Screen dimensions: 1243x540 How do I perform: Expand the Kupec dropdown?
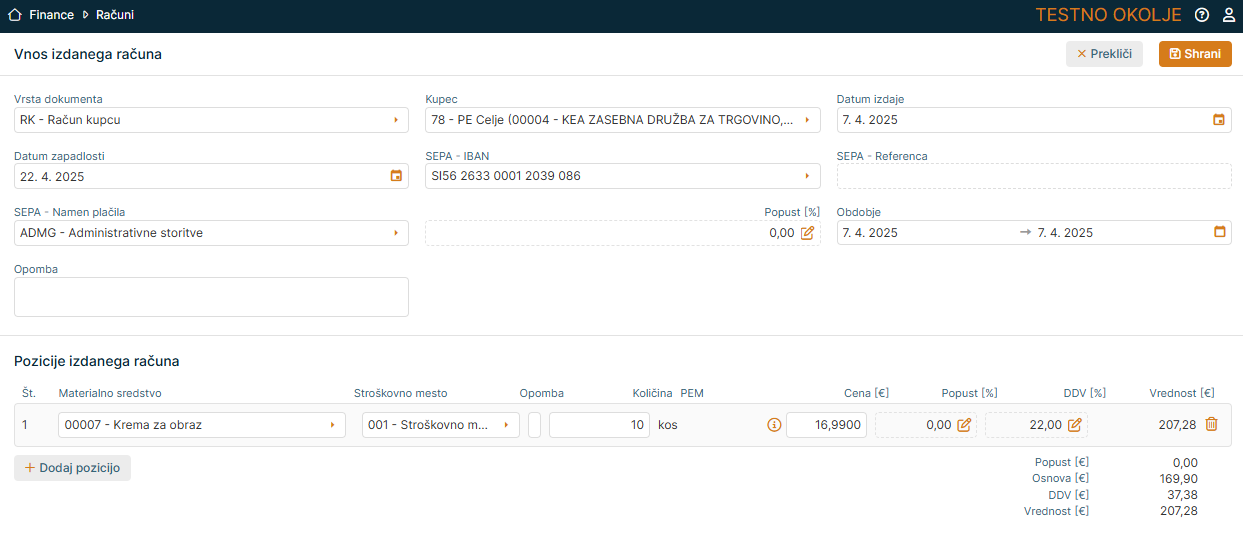pos(807,120)
